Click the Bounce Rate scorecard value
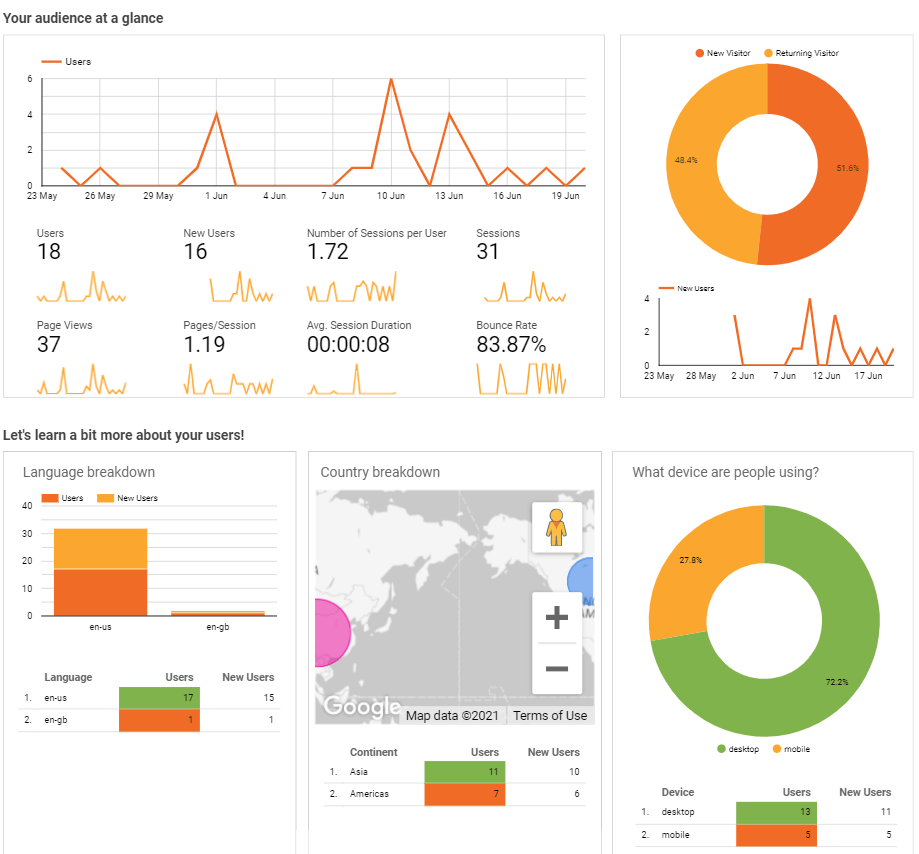This screenshot has width=919, height=854. tap(511, 345)
